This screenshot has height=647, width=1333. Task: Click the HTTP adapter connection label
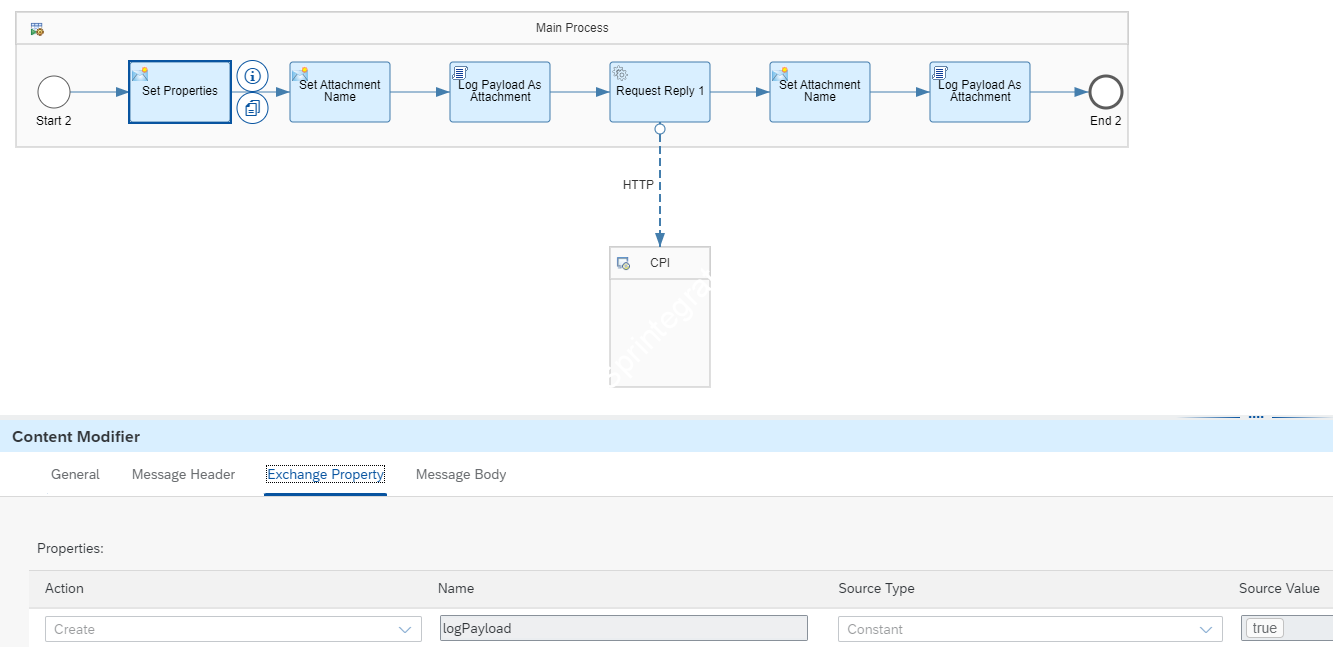[x=638, y=185]
